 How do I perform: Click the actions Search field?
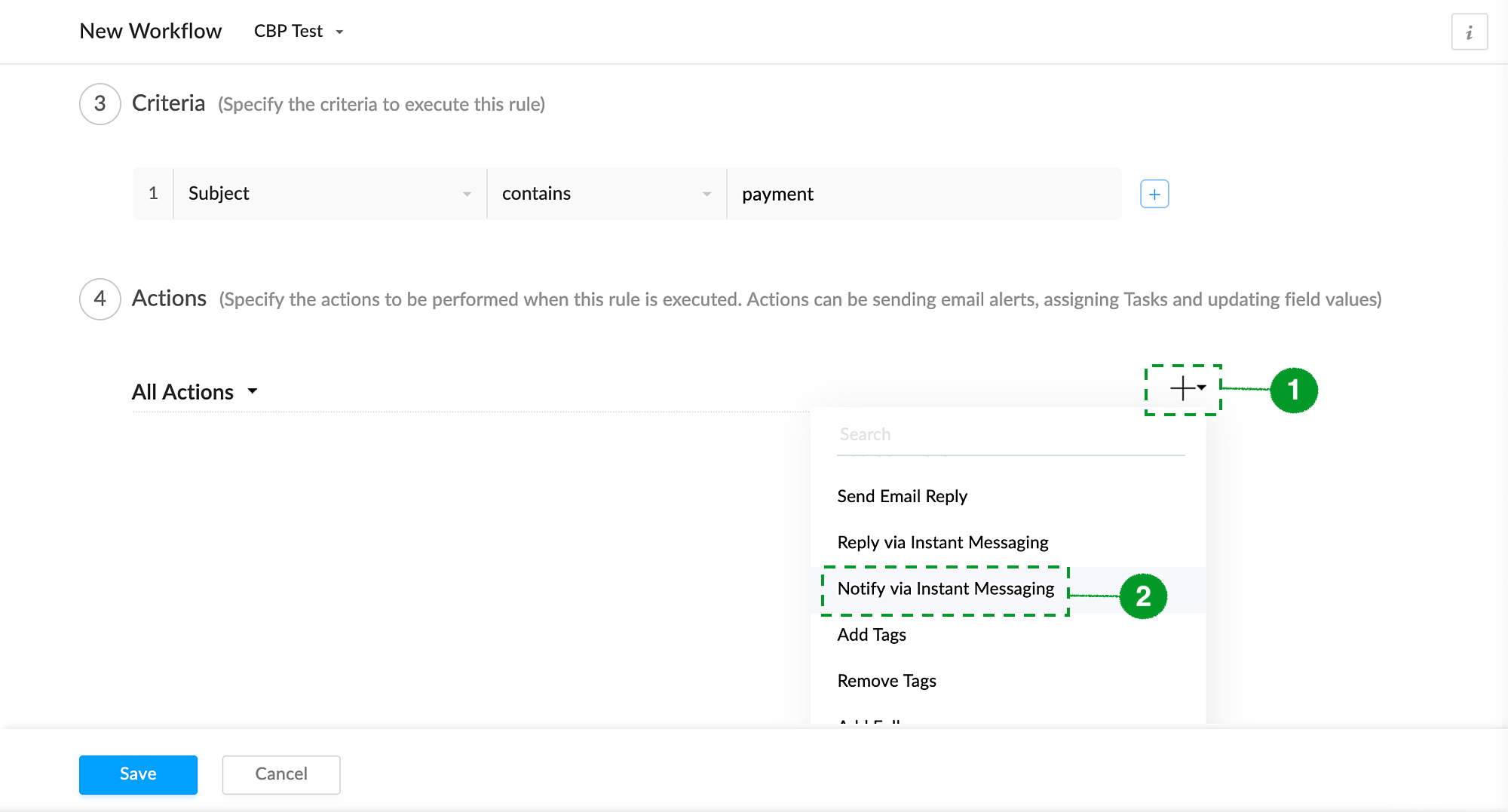pos(1010,435)
